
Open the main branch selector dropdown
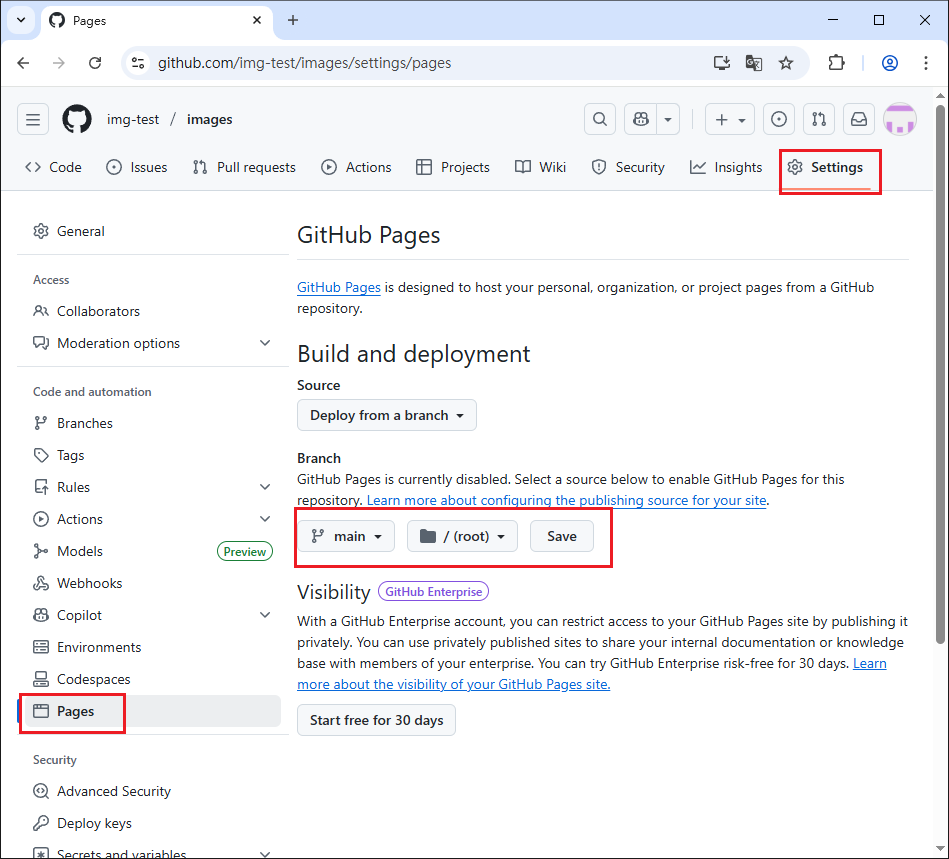coord(345,536)
